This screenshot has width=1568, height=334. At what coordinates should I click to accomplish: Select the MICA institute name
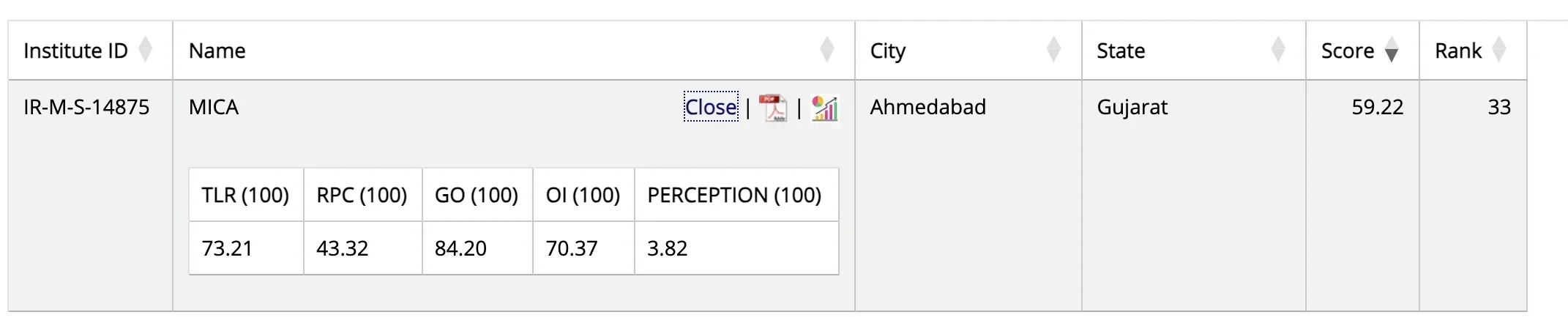point(214,107)
